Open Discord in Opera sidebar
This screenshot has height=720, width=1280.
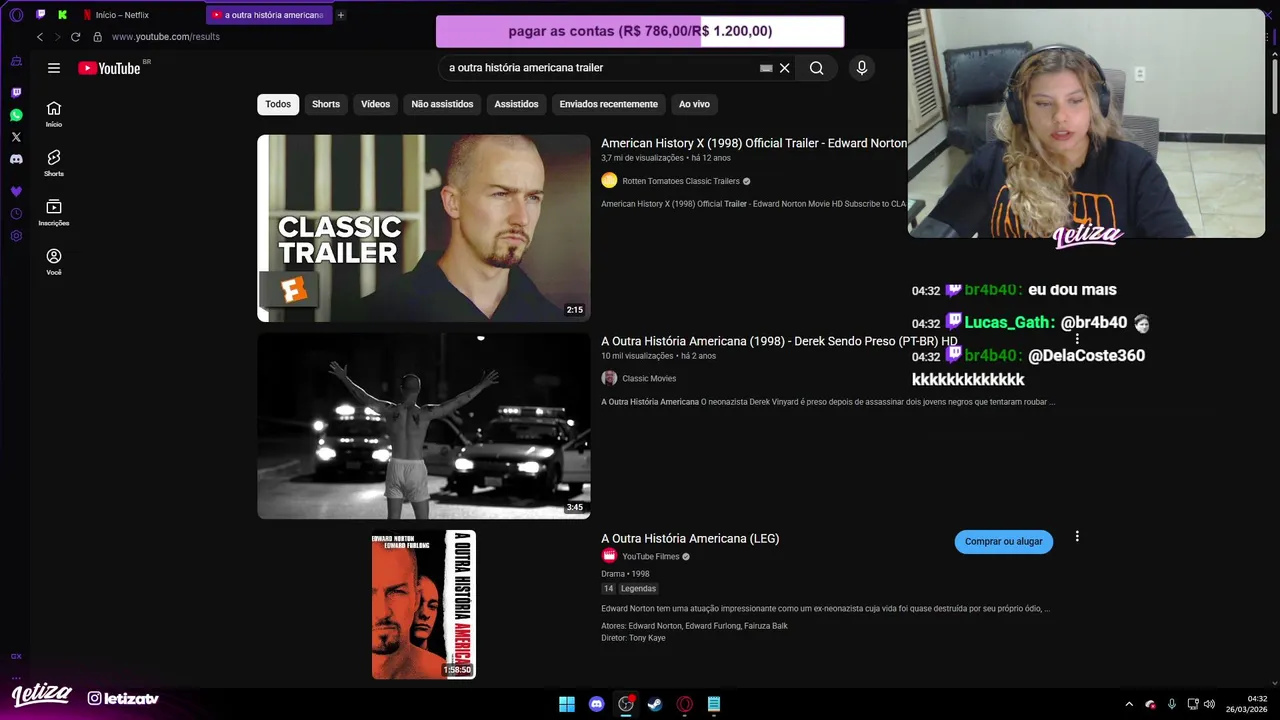tap(16, 159)
